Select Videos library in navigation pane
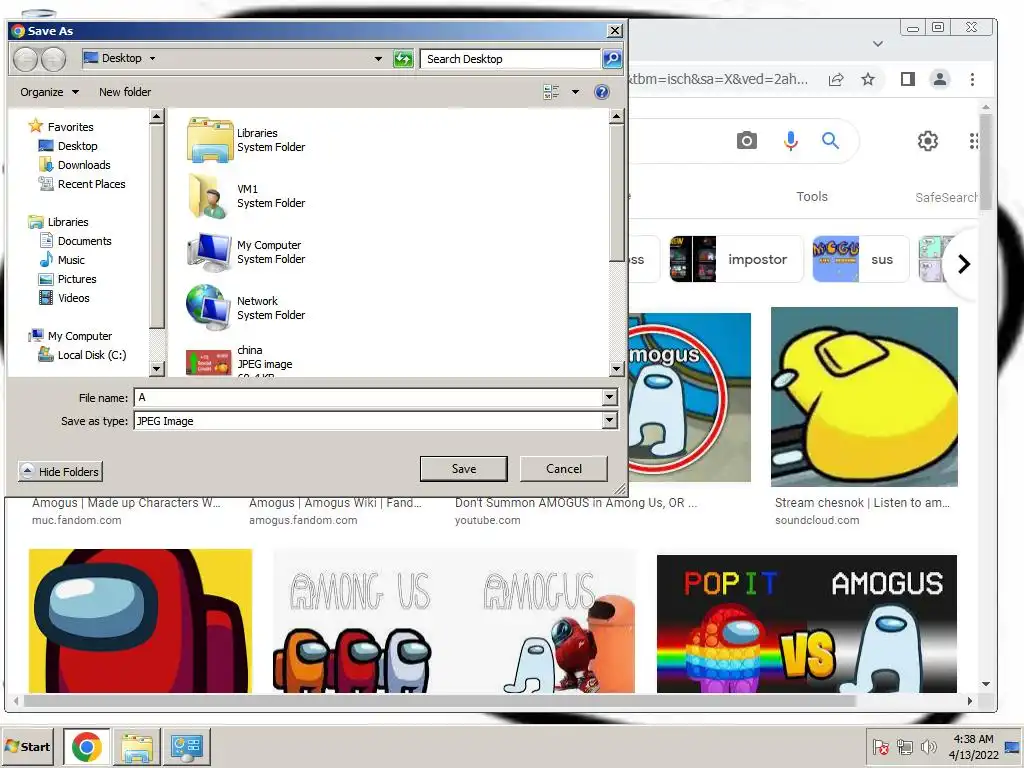This screenshot has width=1024, height=768. pos(65,298)
